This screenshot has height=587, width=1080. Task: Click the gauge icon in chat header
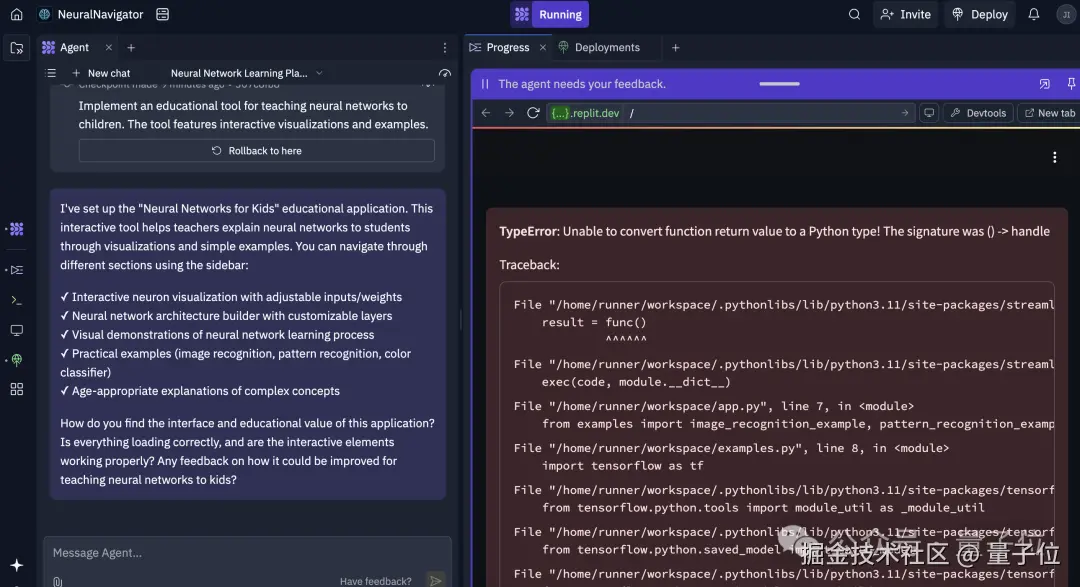click(x=444, y=73)
